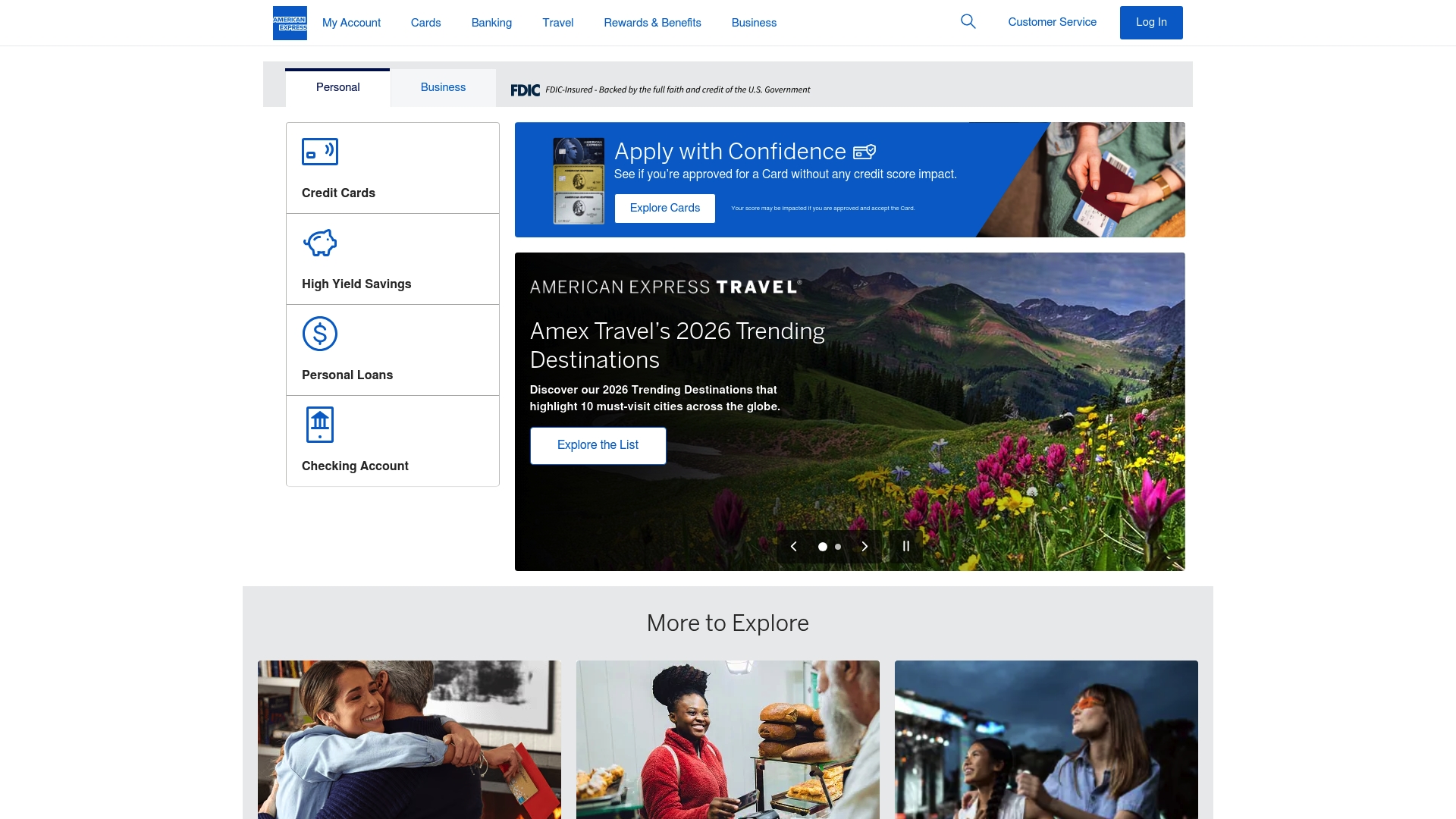
Task: Click the FDIC logo
Action: tap(525, 89)
